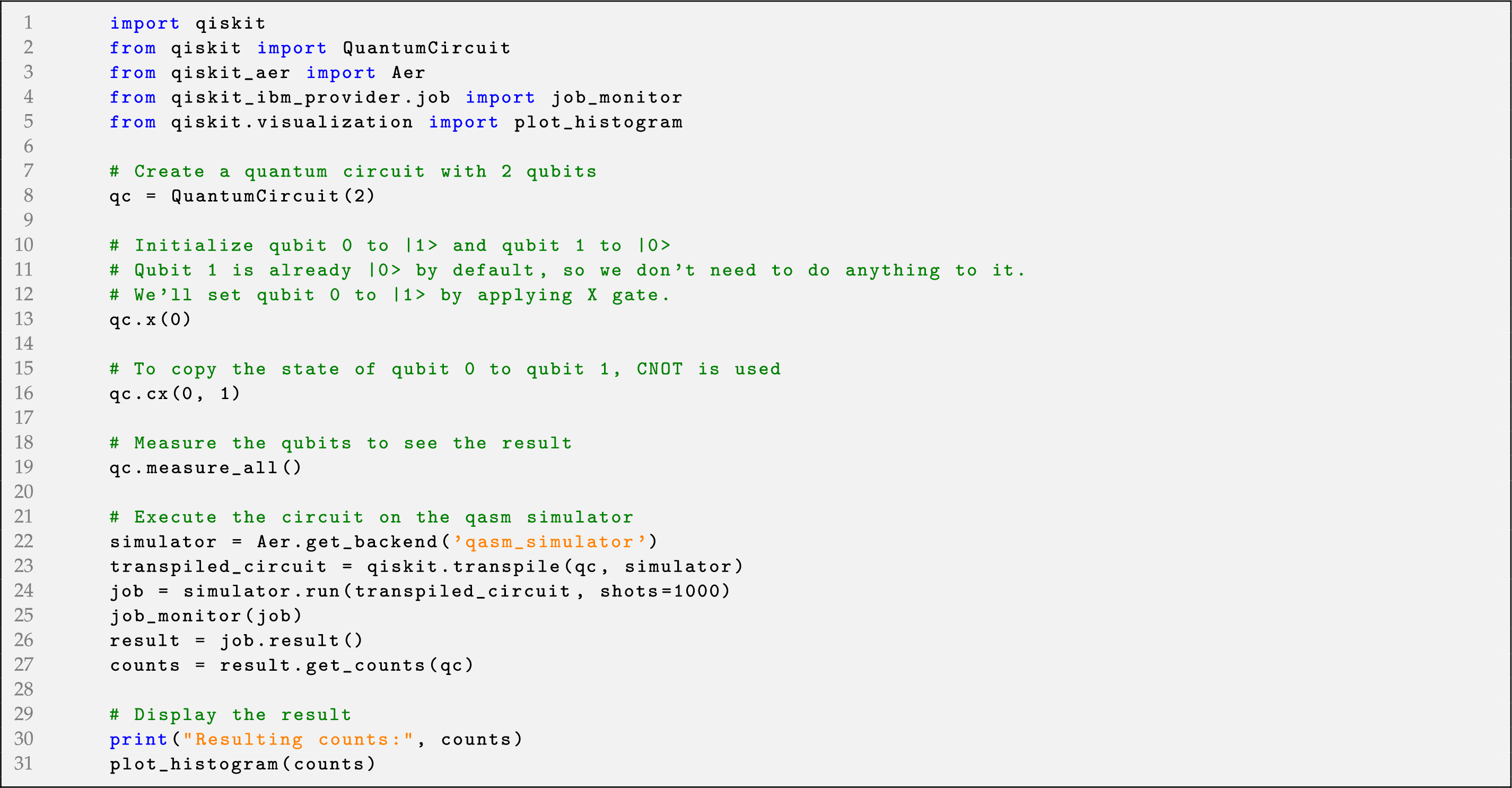Click the qc.x(0) statement

click(x=150, y=319)
